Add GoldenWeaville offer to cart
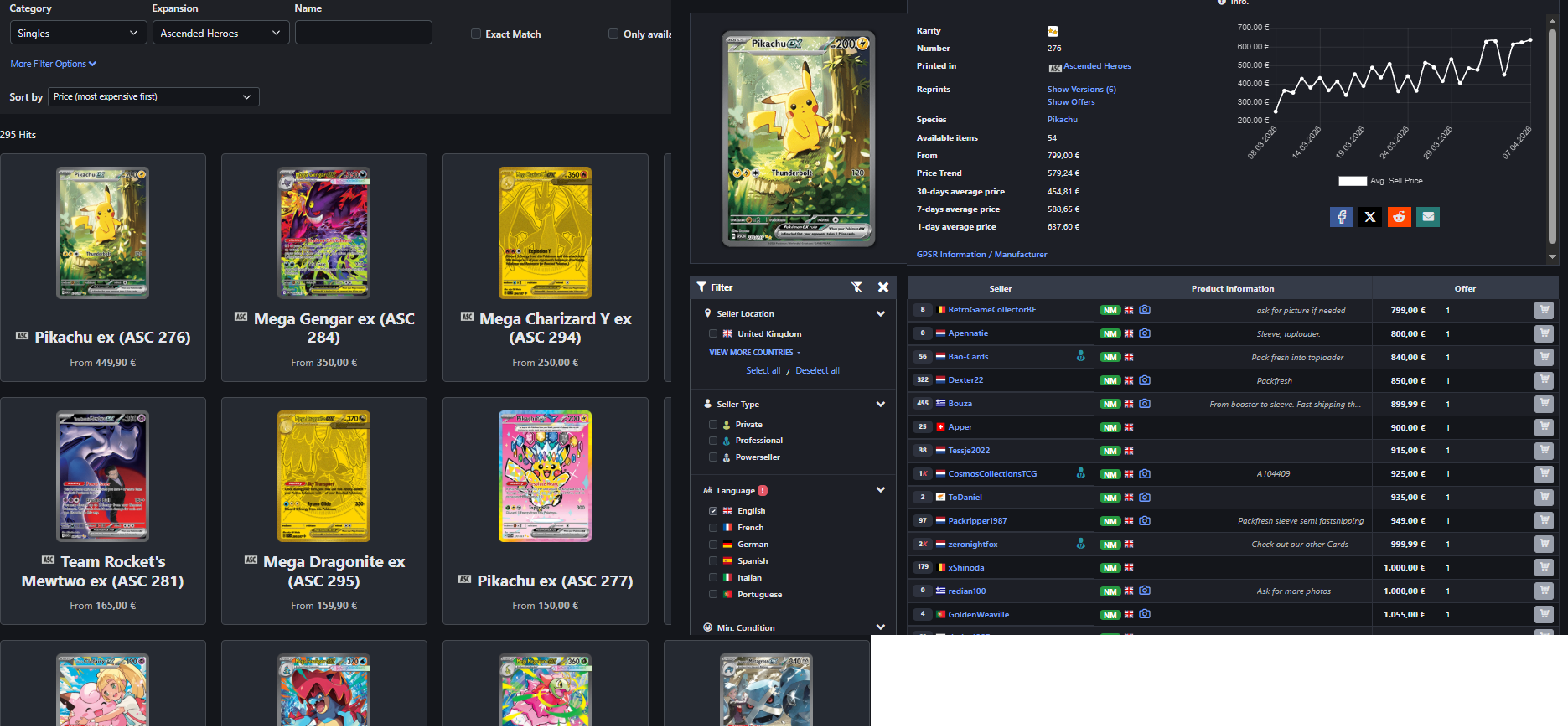1568x728 pixels. [x=1544, y=615]
